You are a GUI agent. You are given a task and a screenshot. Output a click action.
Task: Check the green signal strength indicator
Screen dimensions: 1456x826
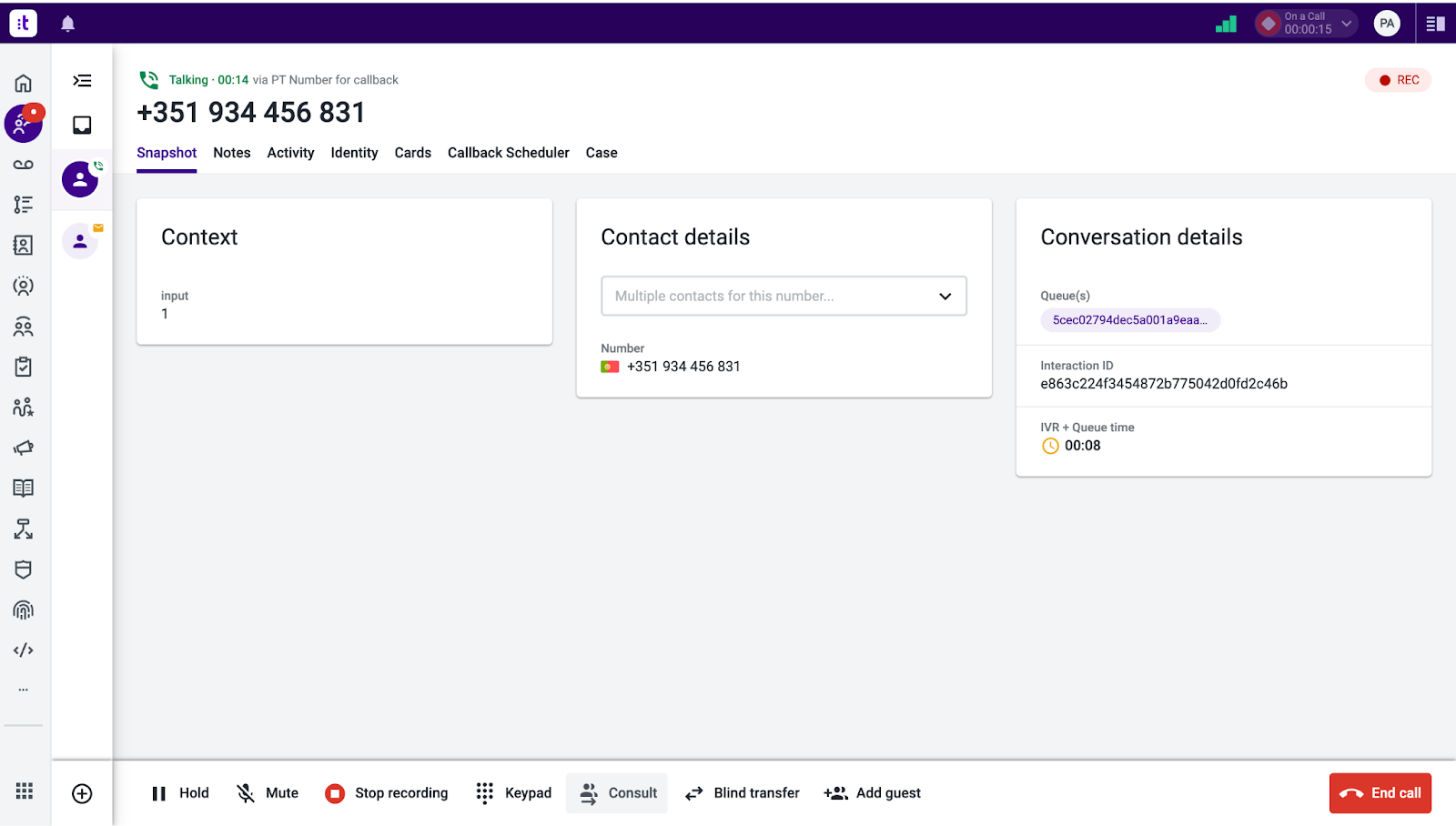(x=1226, y=25)
